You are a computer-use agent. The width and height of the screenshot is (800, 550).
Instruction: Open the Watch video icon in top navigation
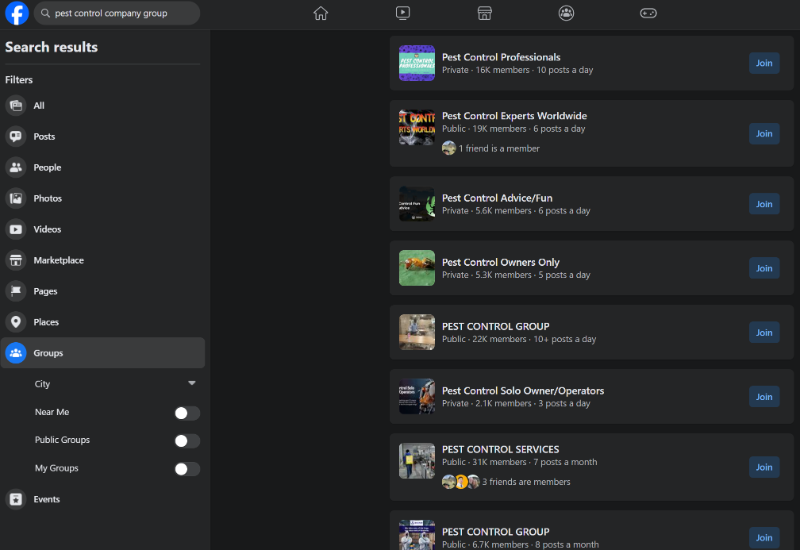(403, 13)
